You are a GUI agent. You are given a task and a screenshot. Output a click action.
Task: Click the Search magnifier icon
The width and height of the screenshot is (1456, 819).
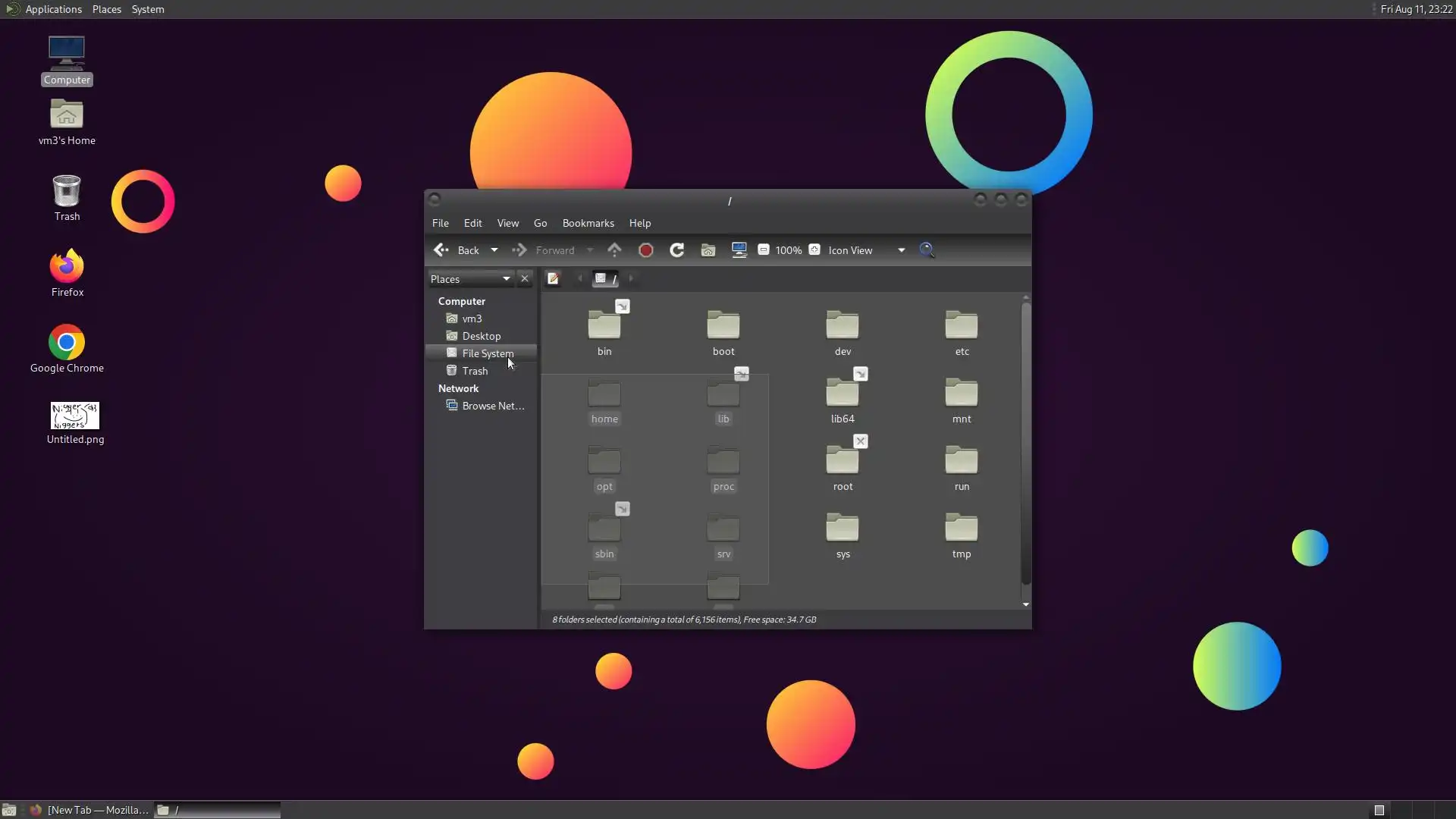pos(927,250)
